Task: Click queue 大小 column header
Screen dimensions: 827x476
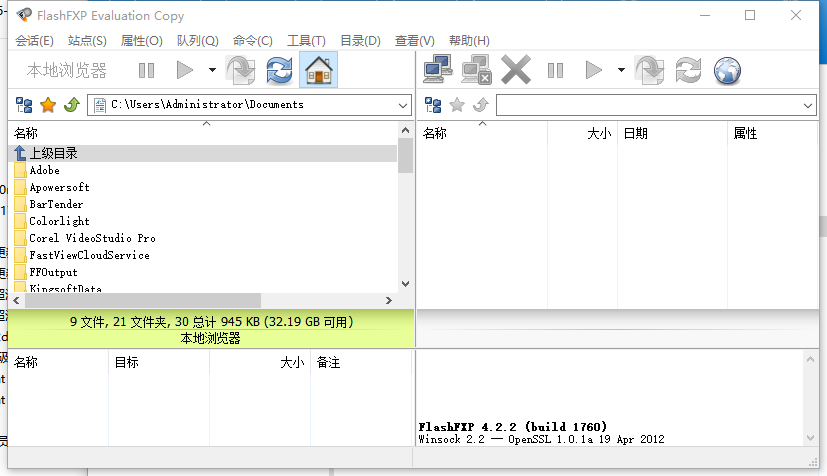Action: click(x=259, y=362)
